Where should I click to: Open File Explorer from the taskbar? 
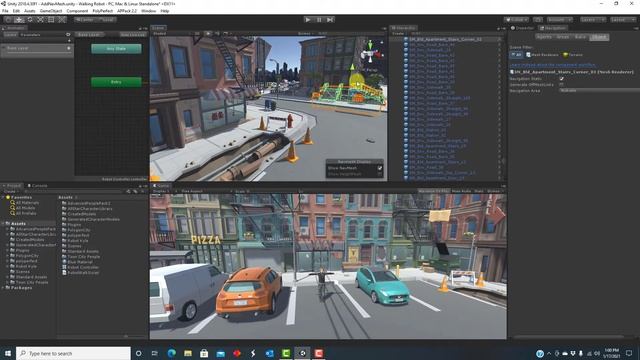tap(188, 353)
